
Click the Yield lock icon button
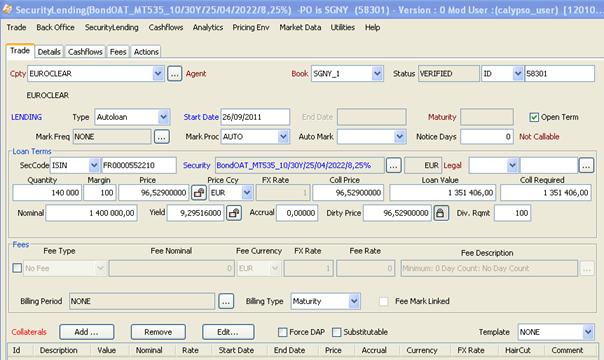pyautogui.click(x=234, y=213)
